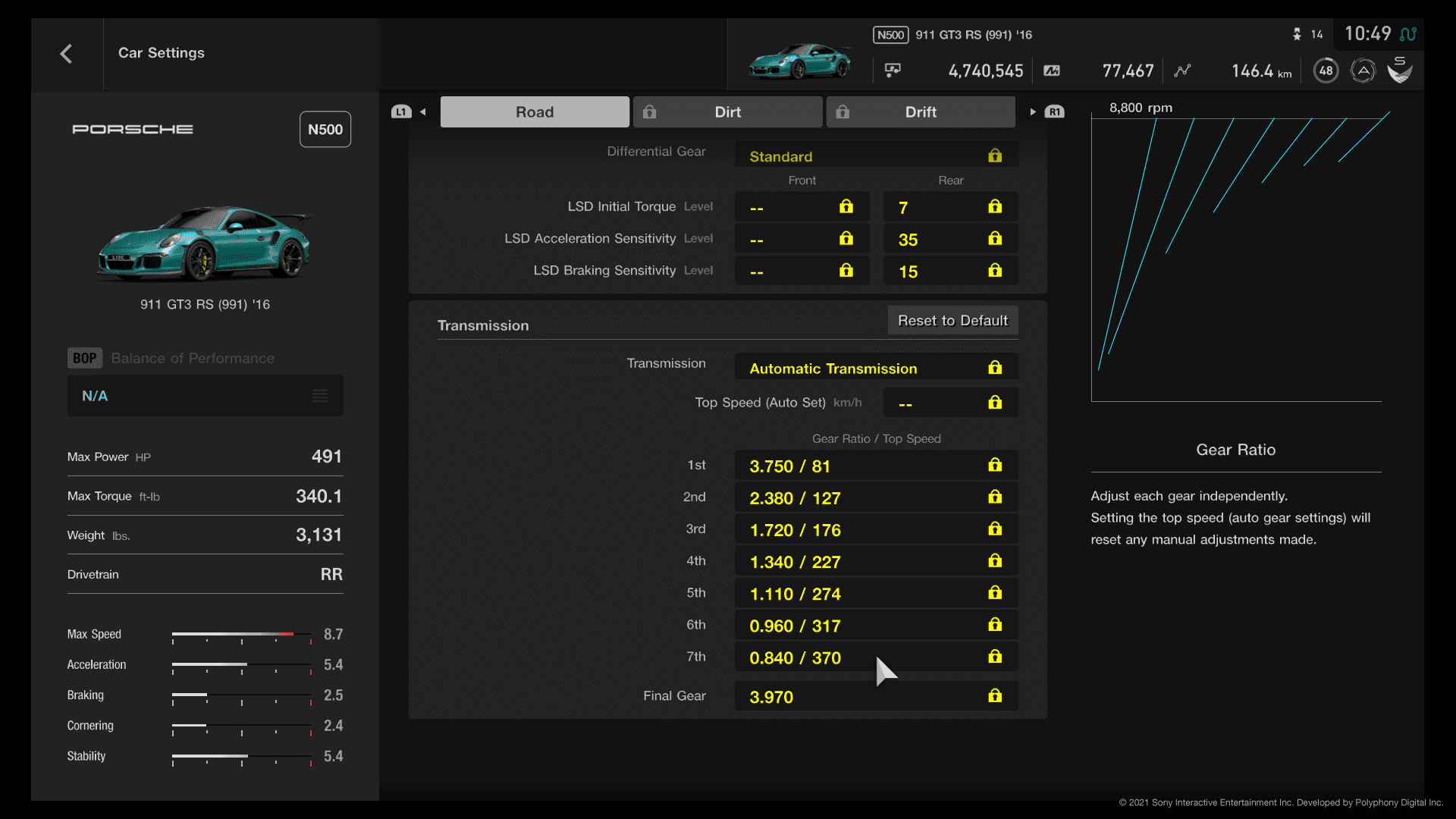Click Top Speed Auto Set field
The image size is (1456, 819).
[x=951, y=403]
